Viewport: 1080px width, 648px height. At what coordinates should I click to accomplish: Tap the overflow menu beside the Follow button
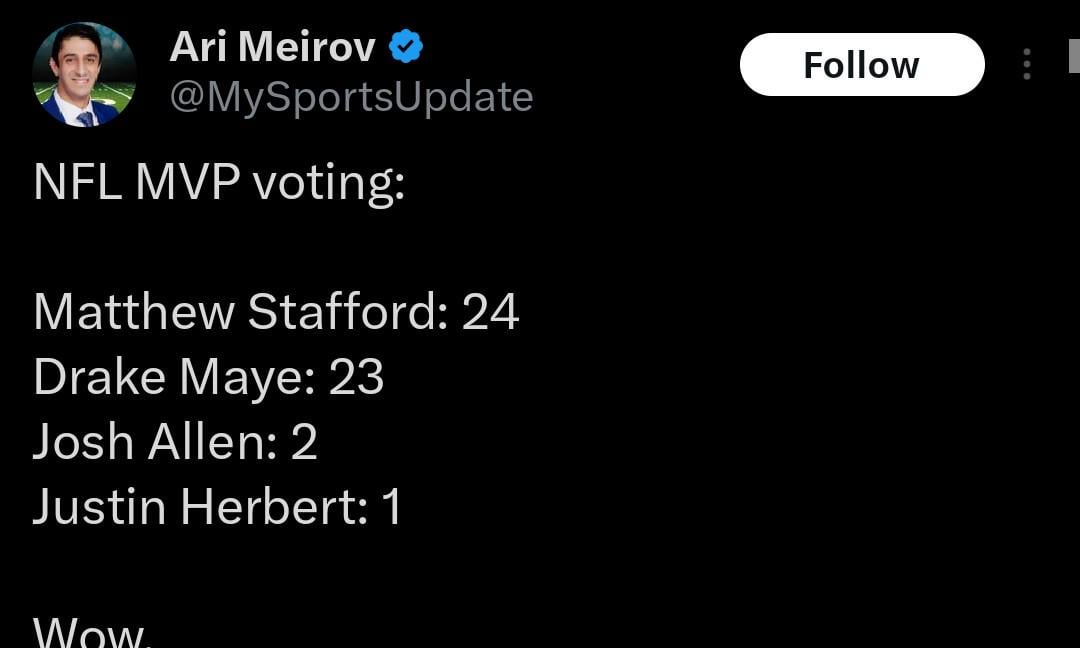point(1029,64)
